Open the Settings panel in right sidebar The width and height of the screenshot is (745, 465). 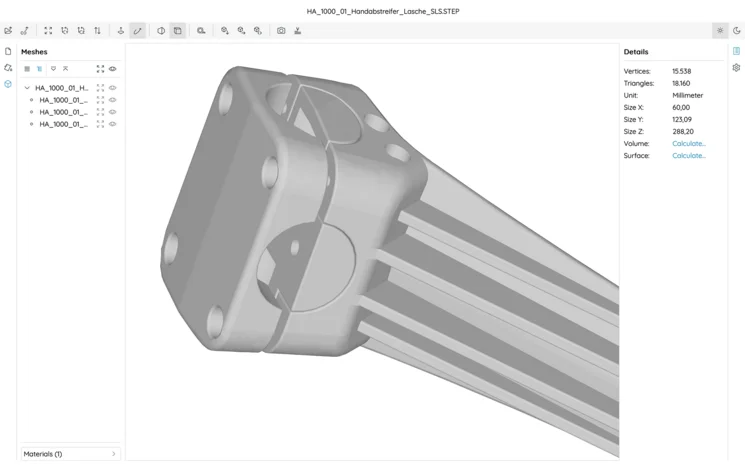(736, 68)
